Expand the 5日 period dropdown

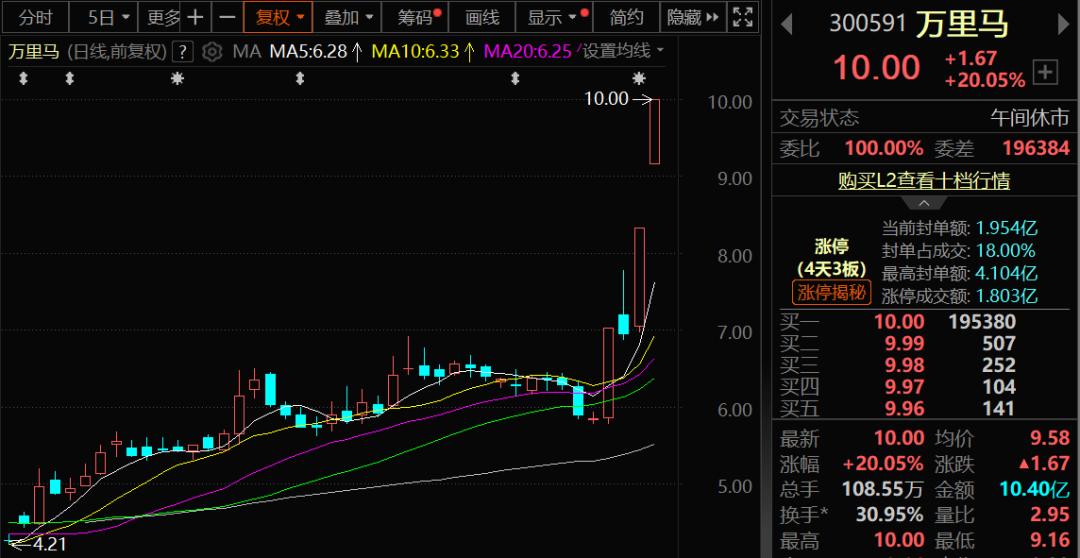[109, 17]
